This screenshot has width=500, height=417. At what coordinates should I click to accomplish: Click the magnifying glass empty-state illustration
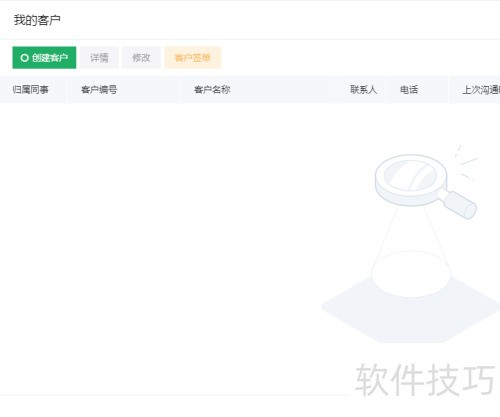click(x=411, y=244)
